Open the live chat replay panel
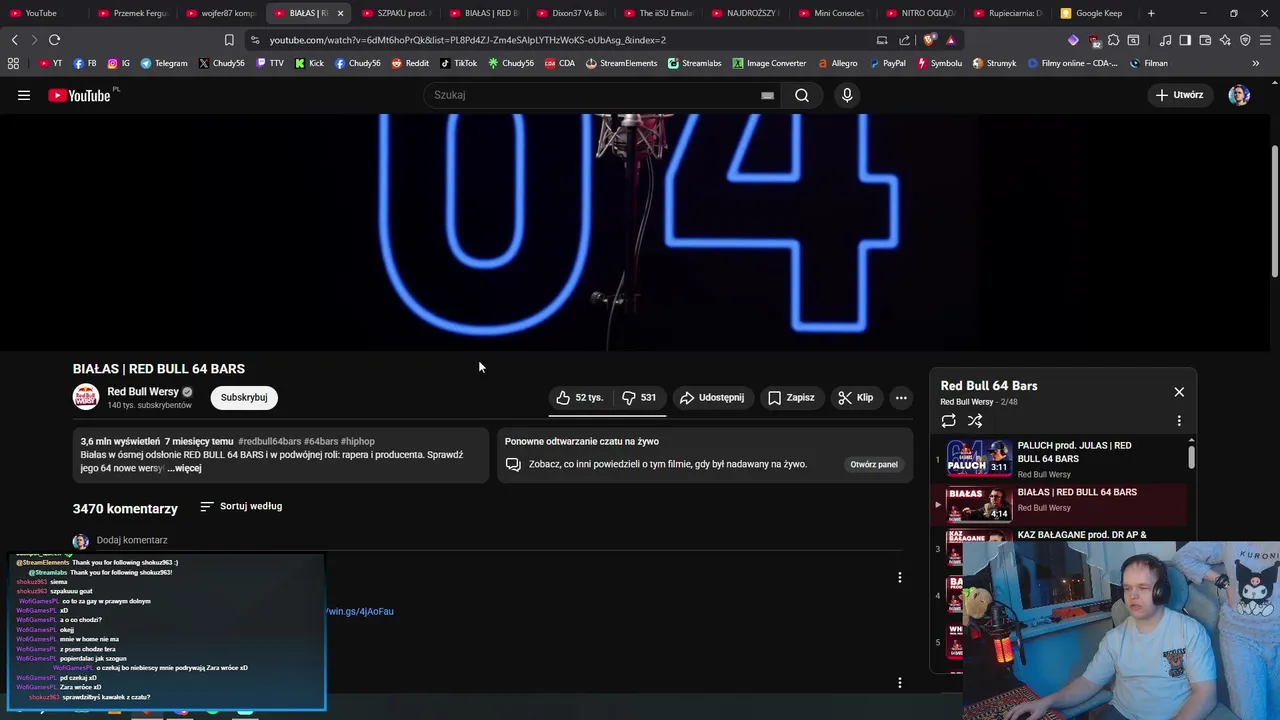This screenshot has width=1280, height=720. 874,464
